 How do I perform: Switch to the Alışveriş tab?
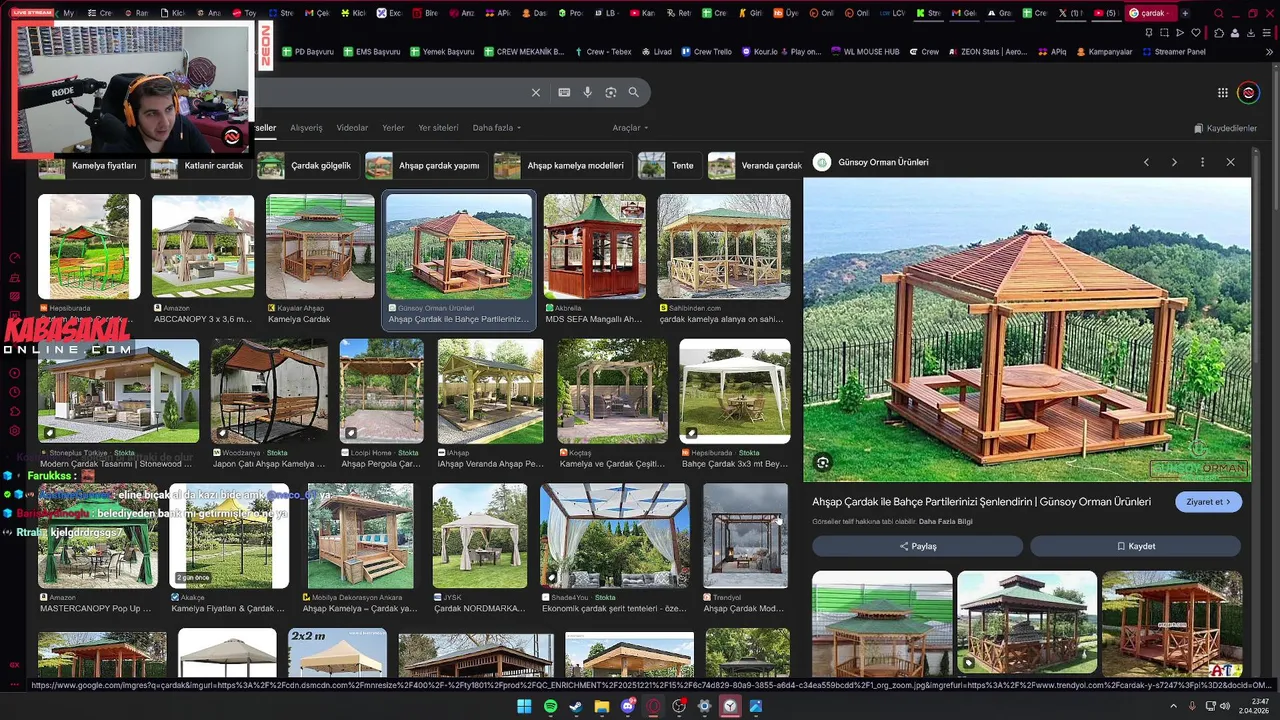pyautogui.click(x=306, y=128)
